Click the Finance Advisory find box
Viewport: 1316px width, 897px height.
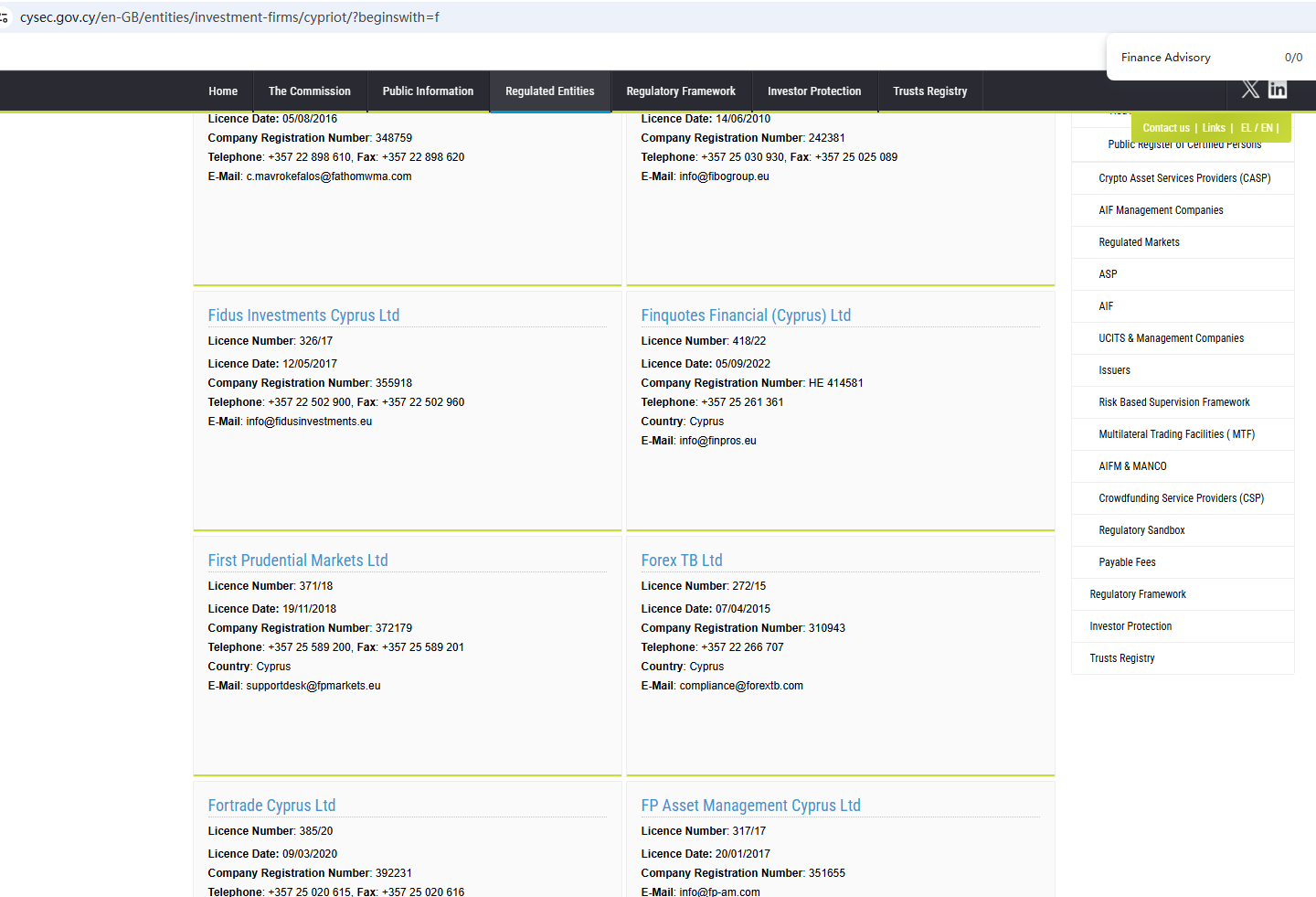(1188, 58)
